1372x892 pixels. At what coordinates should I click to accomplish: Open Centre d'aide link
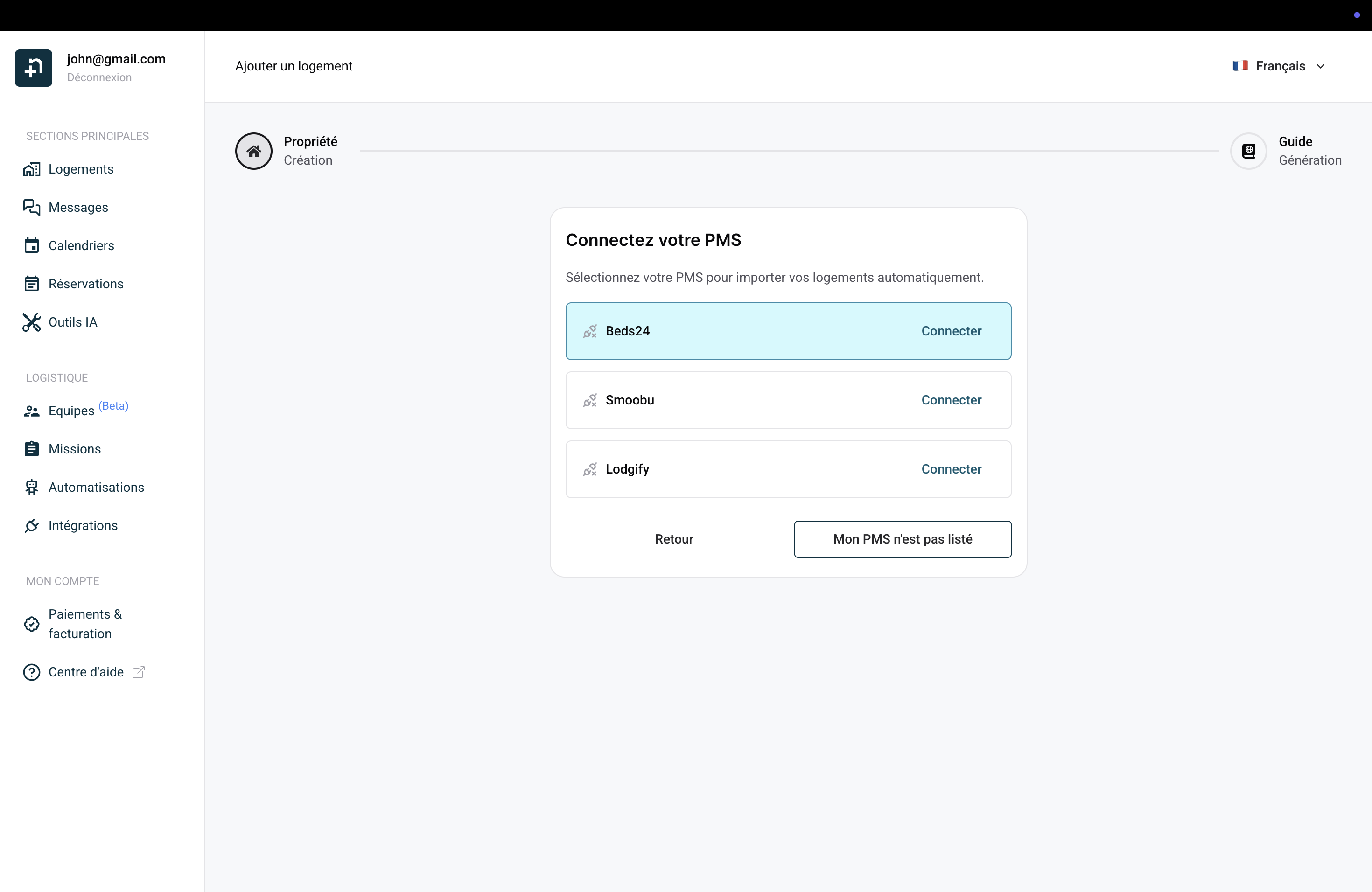point(86,672)
